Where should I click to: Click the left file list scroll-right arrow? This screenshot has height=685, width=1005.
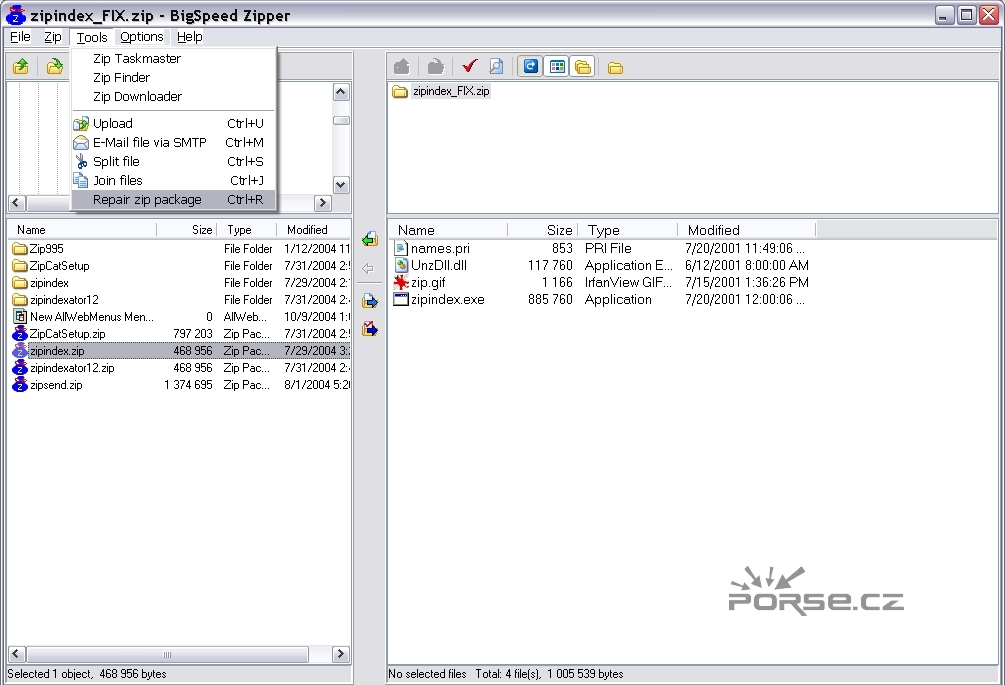point(341,654)
